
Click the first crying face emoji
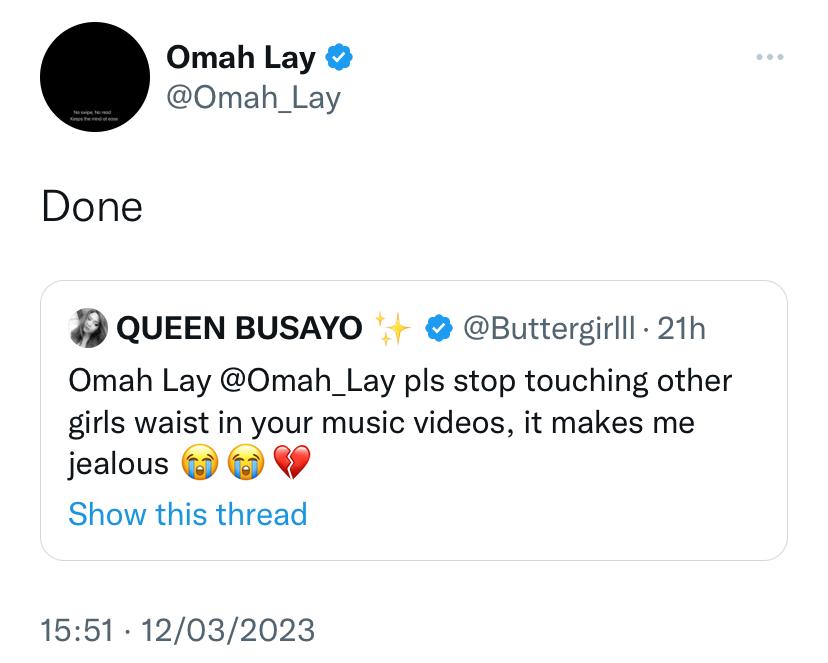[200, 462]
